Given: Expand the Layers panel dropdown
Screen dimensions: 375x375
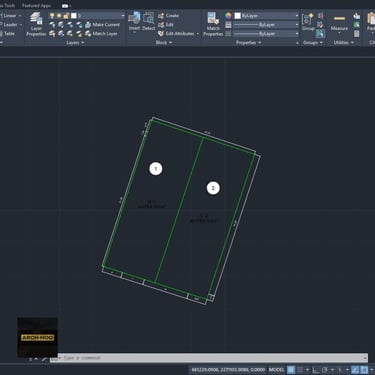Looking at the screenshot, I should (75, 43).
